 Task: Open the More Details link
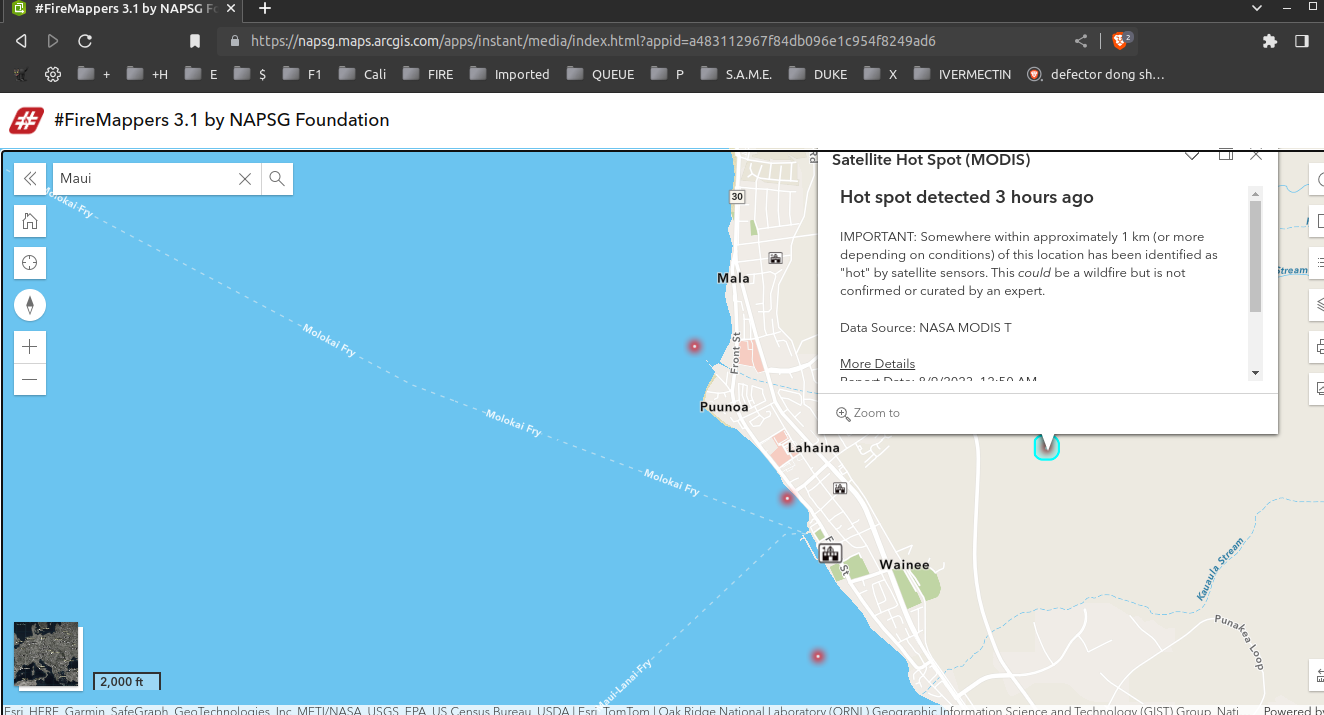coord(877,363)
